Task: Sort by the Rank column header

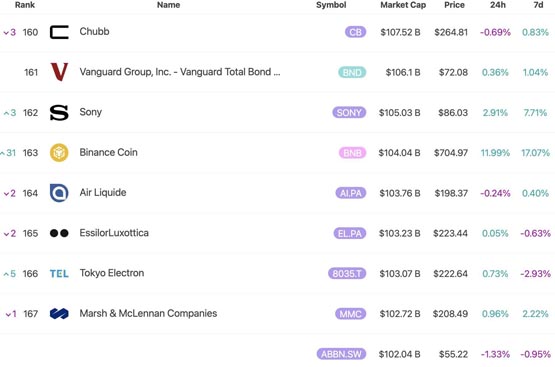Action: 25,5
